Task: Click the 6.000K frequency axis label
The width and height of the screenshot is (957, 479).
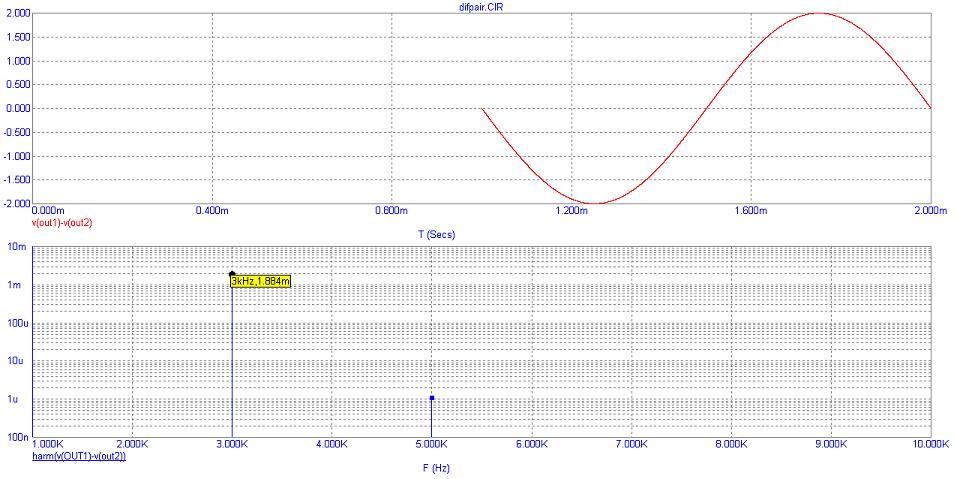Action: (x=531, y=445)
